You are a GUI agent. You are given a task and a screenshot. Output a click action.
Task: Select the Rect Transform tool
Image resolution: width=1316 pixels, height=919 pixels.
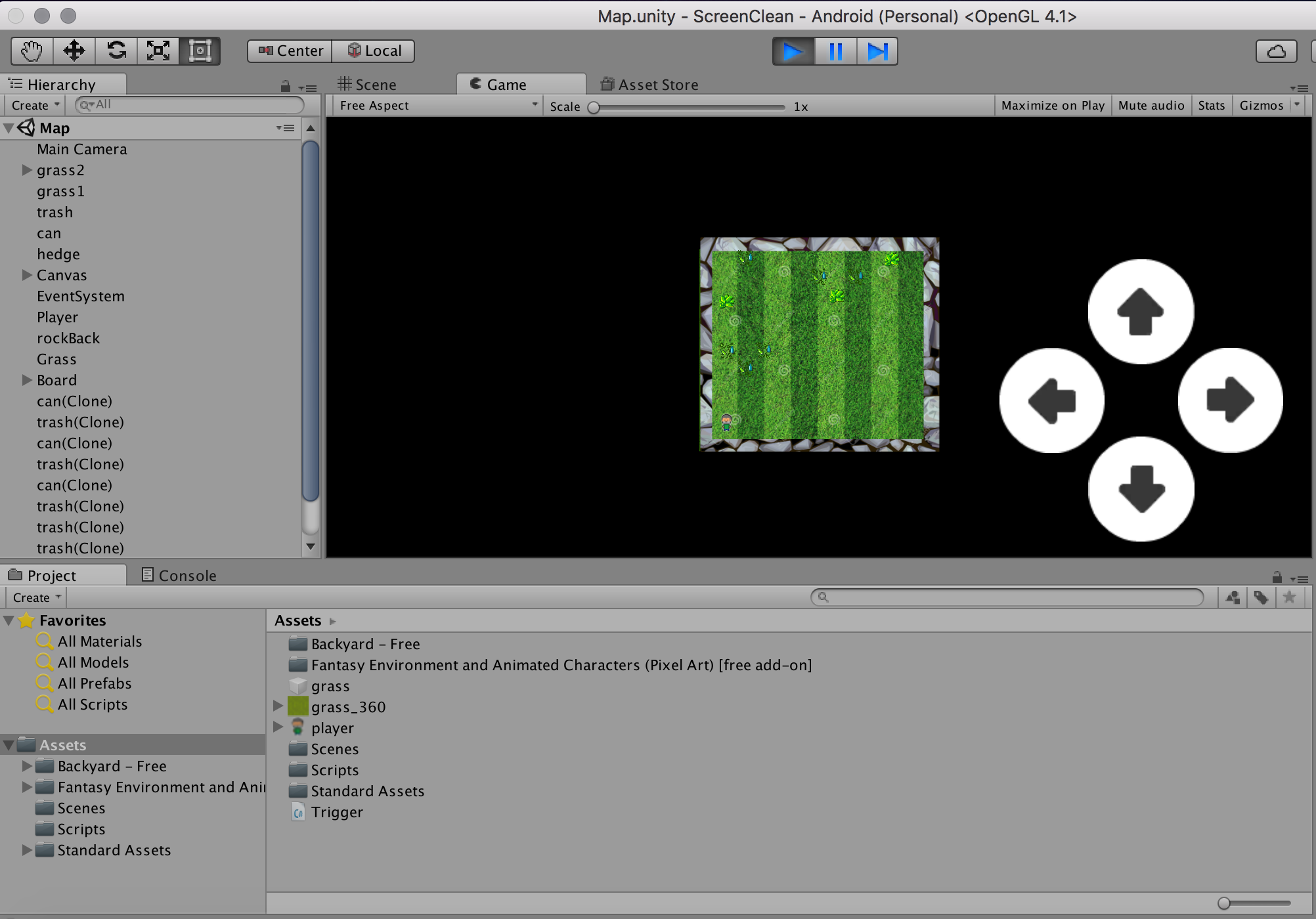[x=200, y=51]
